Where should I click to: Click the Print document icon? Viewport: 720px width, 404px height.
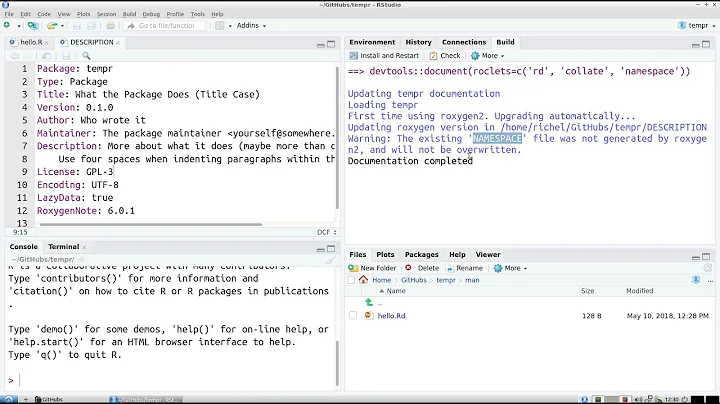[x=111, y=26]
